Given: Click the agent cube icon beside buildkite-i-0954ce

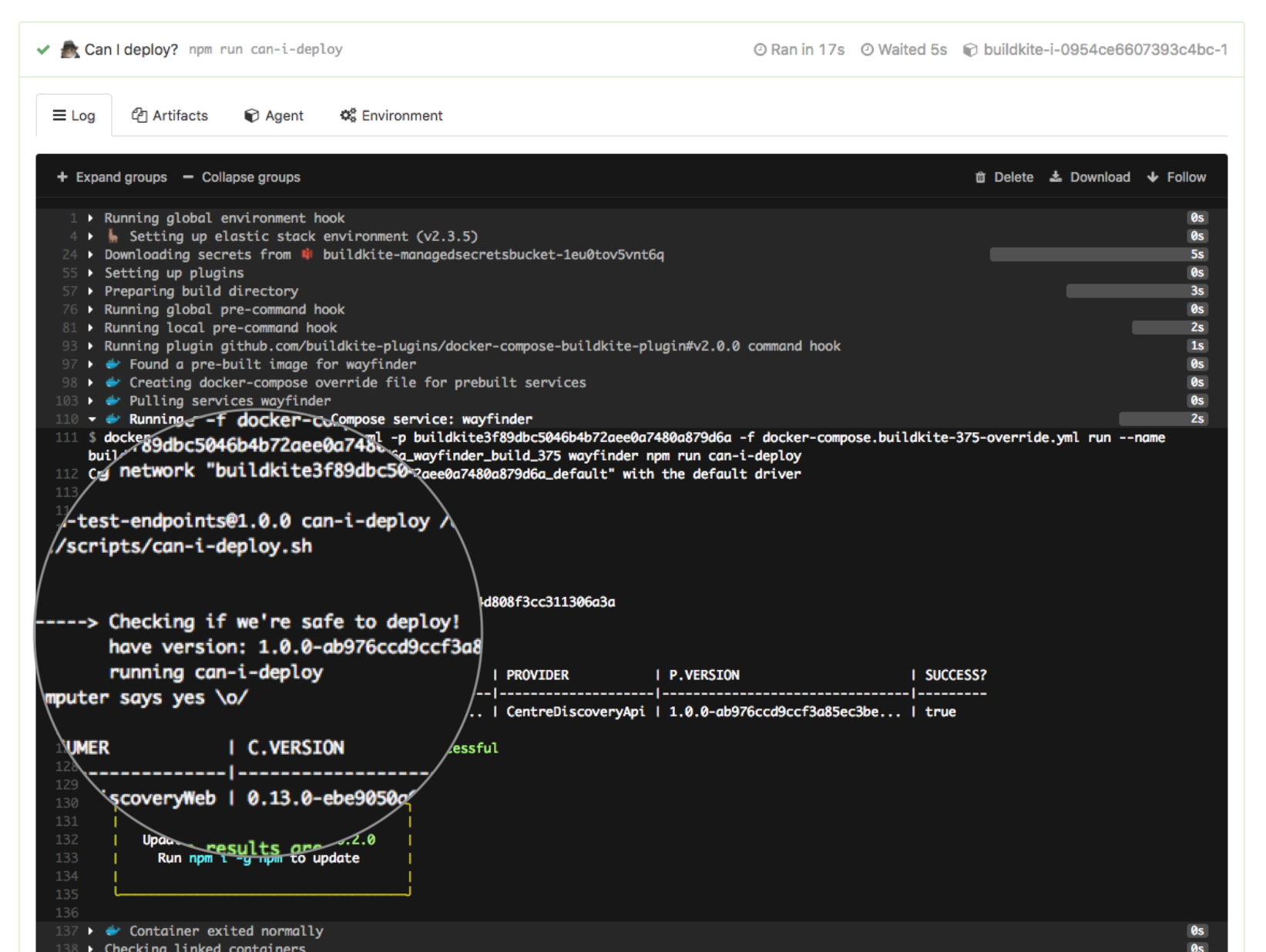Looking at the screenshot, I should (x=970, y=50).
